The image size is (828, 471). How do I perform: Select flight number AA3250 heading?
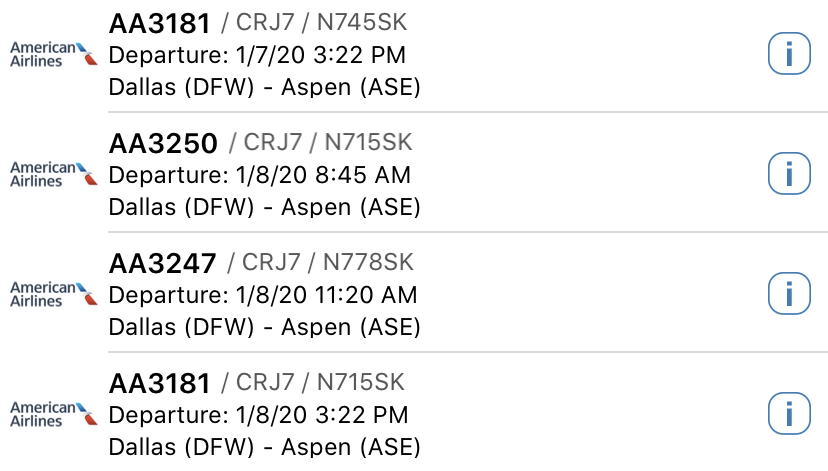coord(162,144)
